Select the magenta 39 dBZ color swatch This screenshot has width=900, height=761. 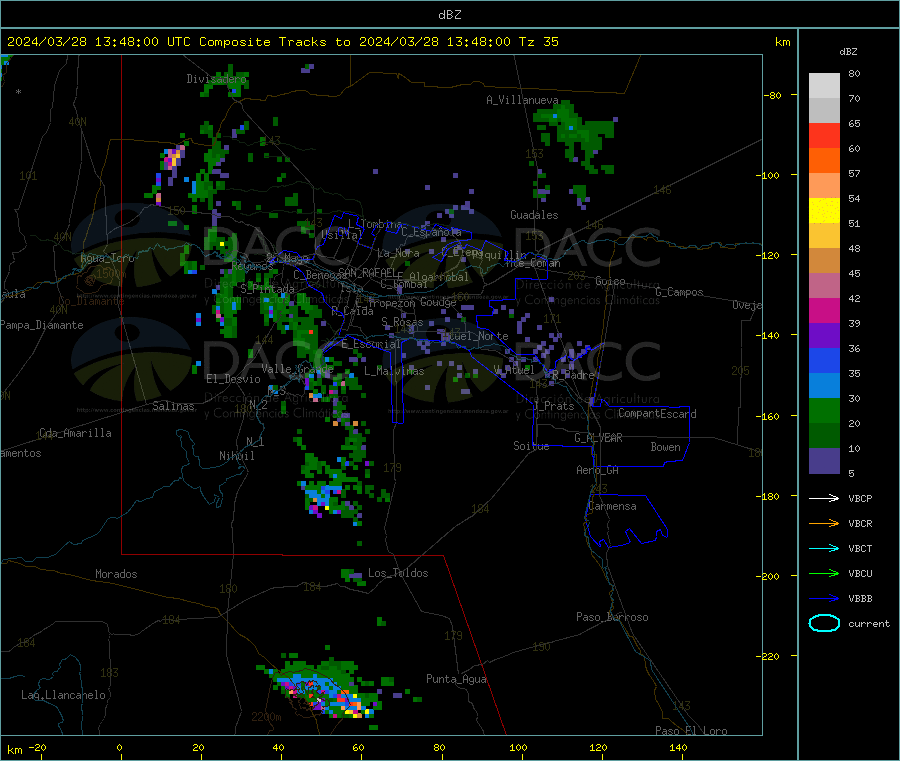coord(824,310)
